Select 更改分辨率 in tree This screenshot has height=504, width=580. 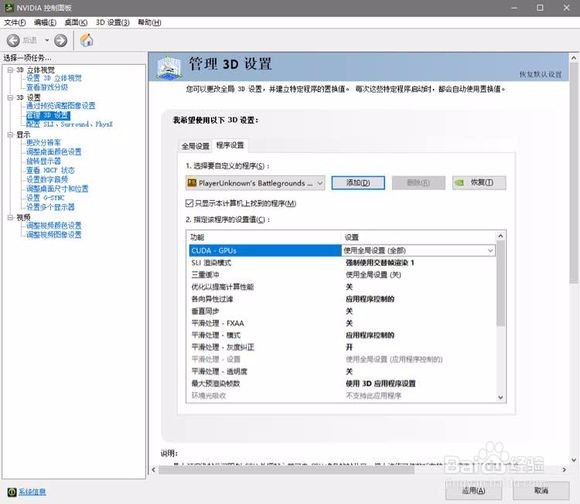click(x=43, y=142)
